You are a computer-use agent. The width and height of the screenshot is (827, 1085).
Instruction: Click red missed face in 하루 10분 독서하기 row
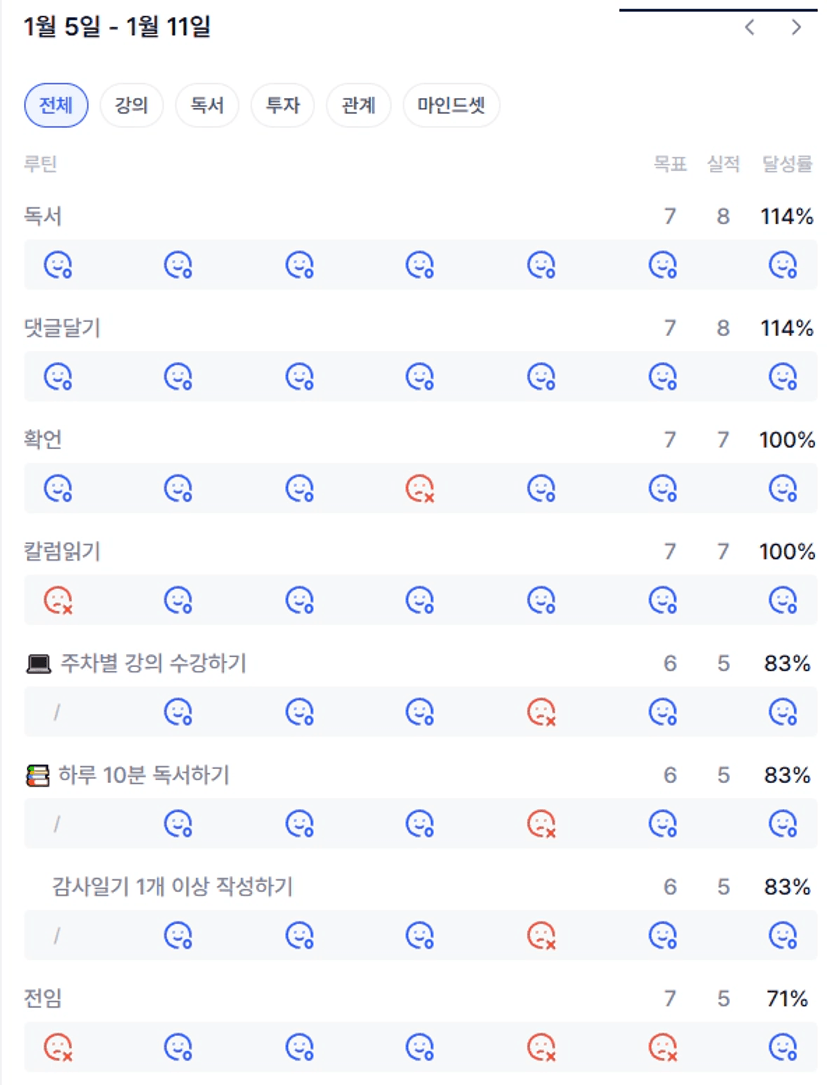[x=541, y=825]
